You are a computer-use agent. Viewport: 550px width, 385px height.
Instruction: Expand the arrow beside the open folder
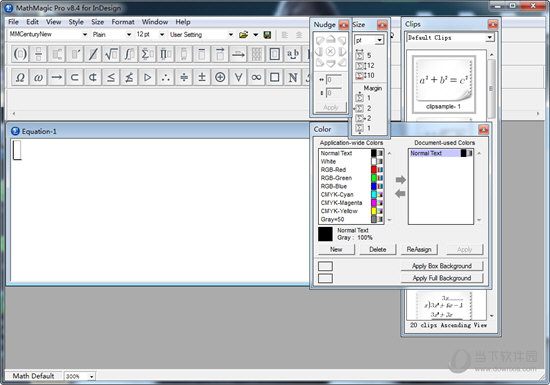[x=255, y=34]
